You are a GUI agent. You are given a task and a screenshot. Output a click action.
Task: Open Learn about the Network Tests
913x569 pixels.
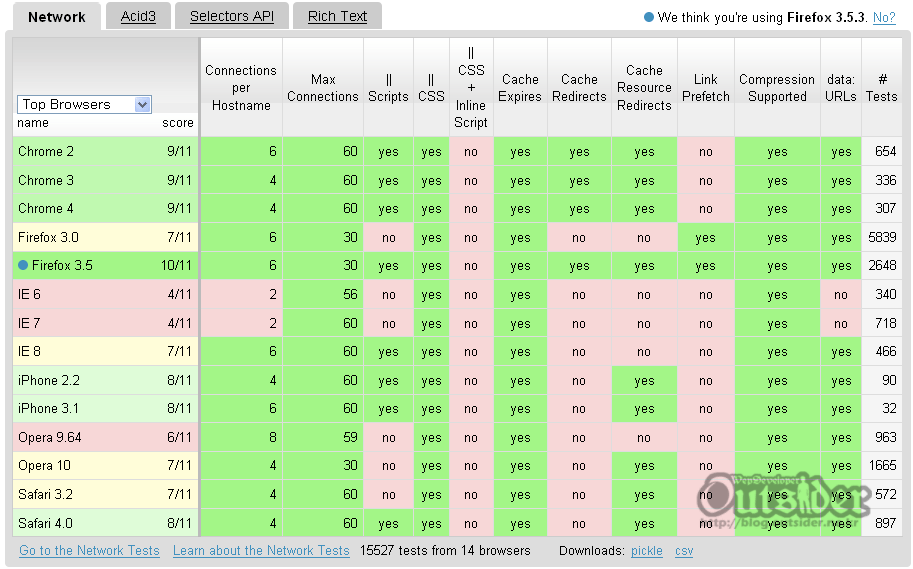pyautogui.click(x=261, y=551)
